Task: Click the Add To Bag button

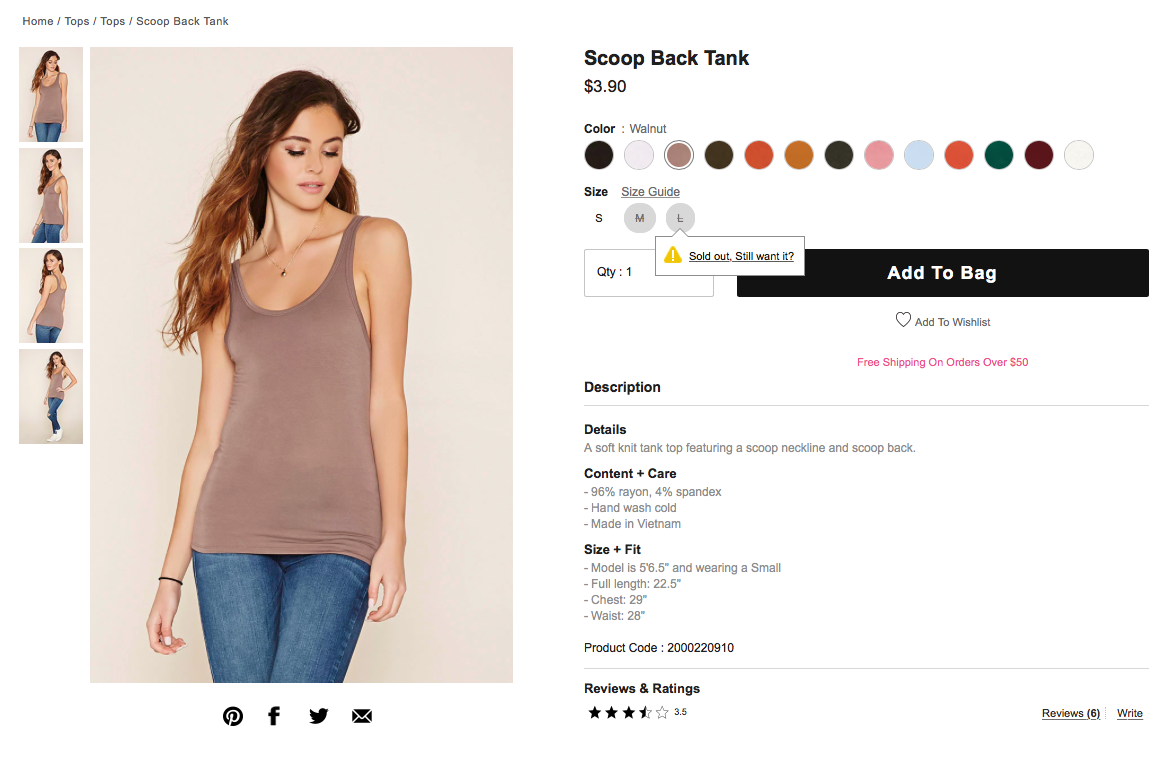Action: [942, 273]
